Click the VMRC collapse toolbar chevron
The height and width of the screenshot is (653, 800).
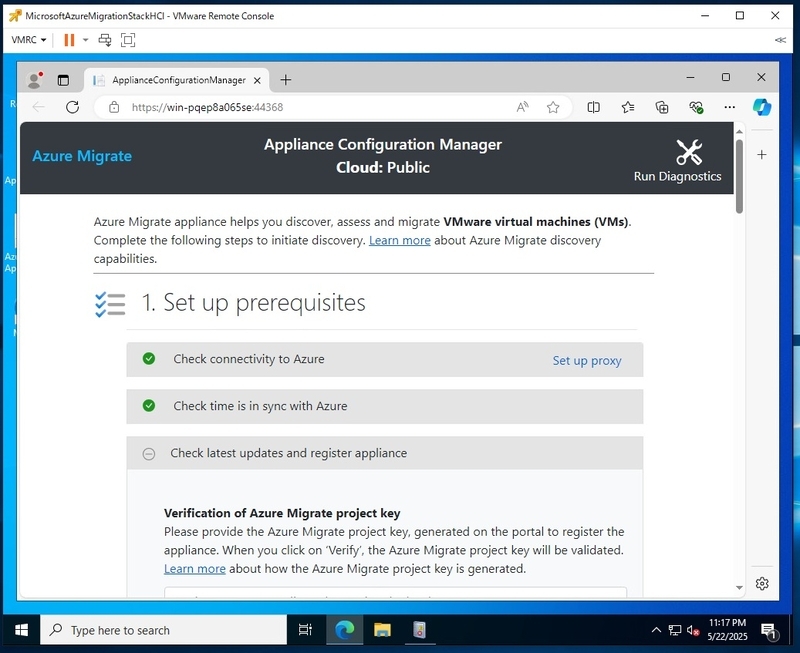pyautogui.click(x=780, y=40)
